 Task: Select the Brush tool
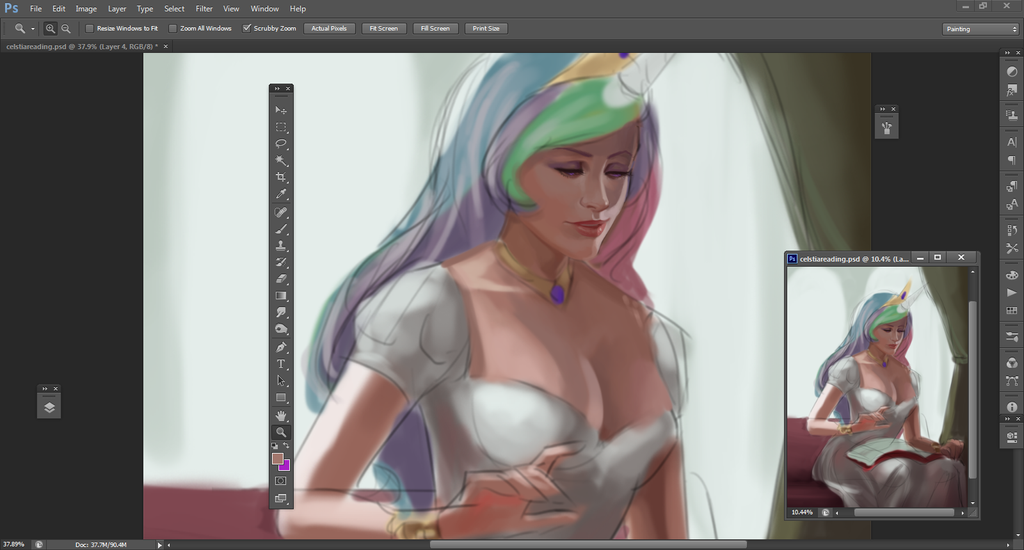(281, 229)
